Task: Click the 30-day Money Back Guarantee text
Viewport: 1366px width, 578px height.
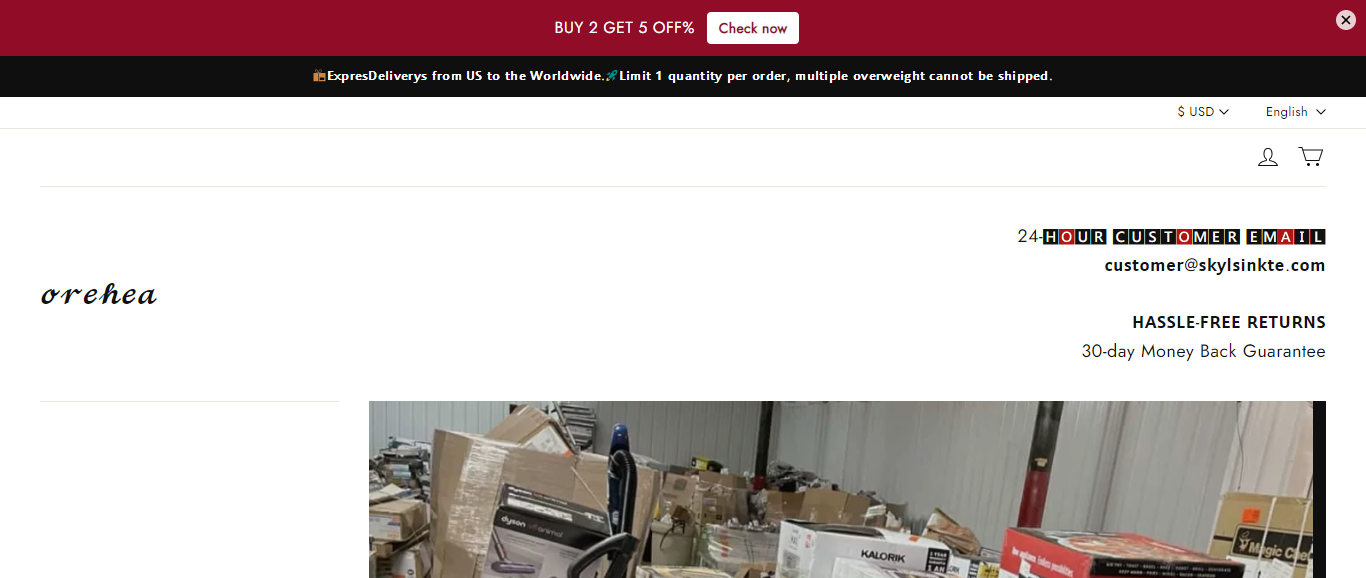Action: pos(1203,351)
